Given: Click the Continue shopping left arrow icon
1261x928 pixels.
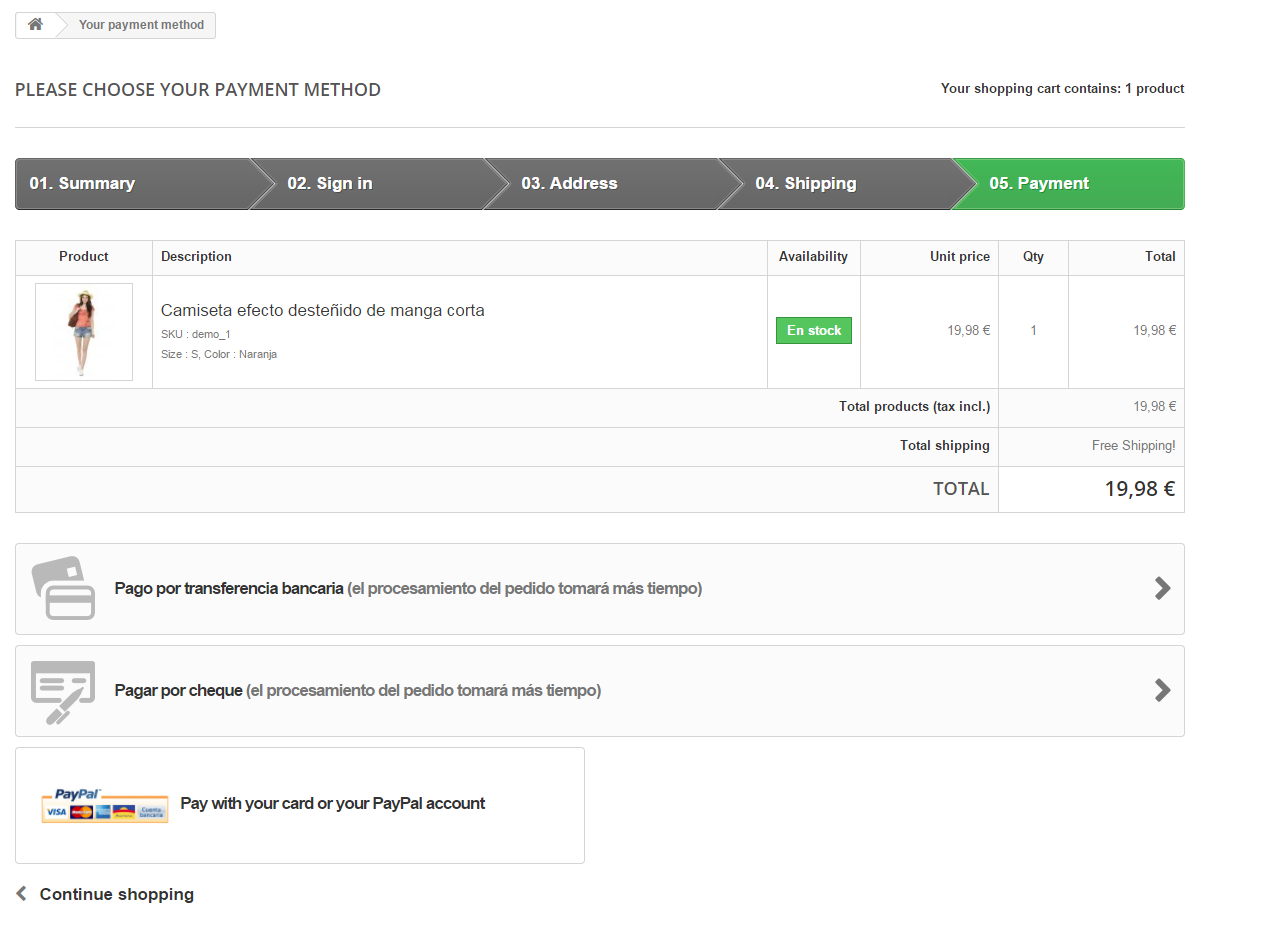Looking at the screenshot, I should click(21, 894).
